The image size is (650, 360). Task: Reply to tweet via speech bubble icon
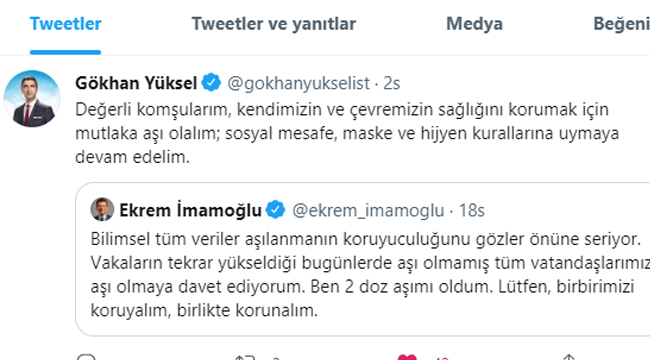[x=86, y=357]
